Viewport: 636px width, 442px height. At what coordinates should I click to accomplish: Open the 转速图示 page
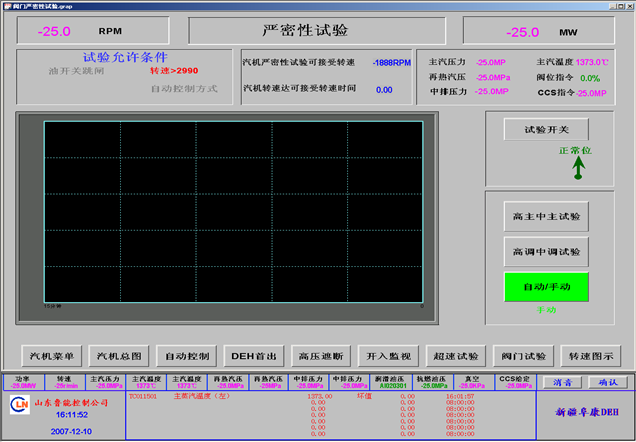click(591, 356)
